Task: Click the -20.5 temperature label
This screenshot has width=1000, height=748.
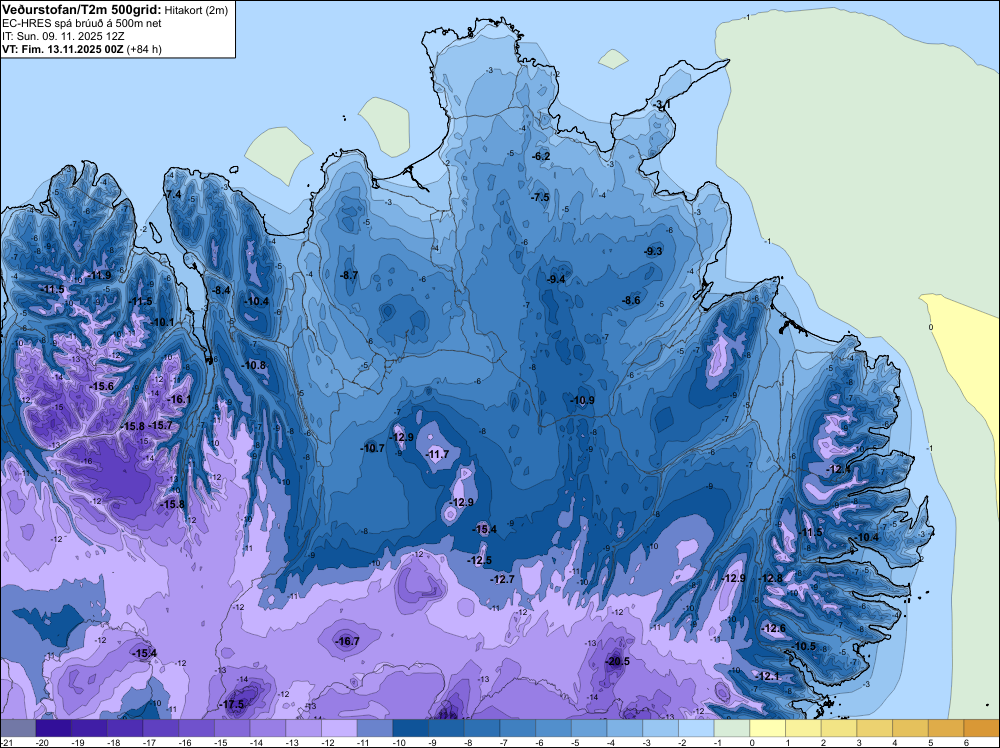Action: pyautogui.click(x=617, y=661)
